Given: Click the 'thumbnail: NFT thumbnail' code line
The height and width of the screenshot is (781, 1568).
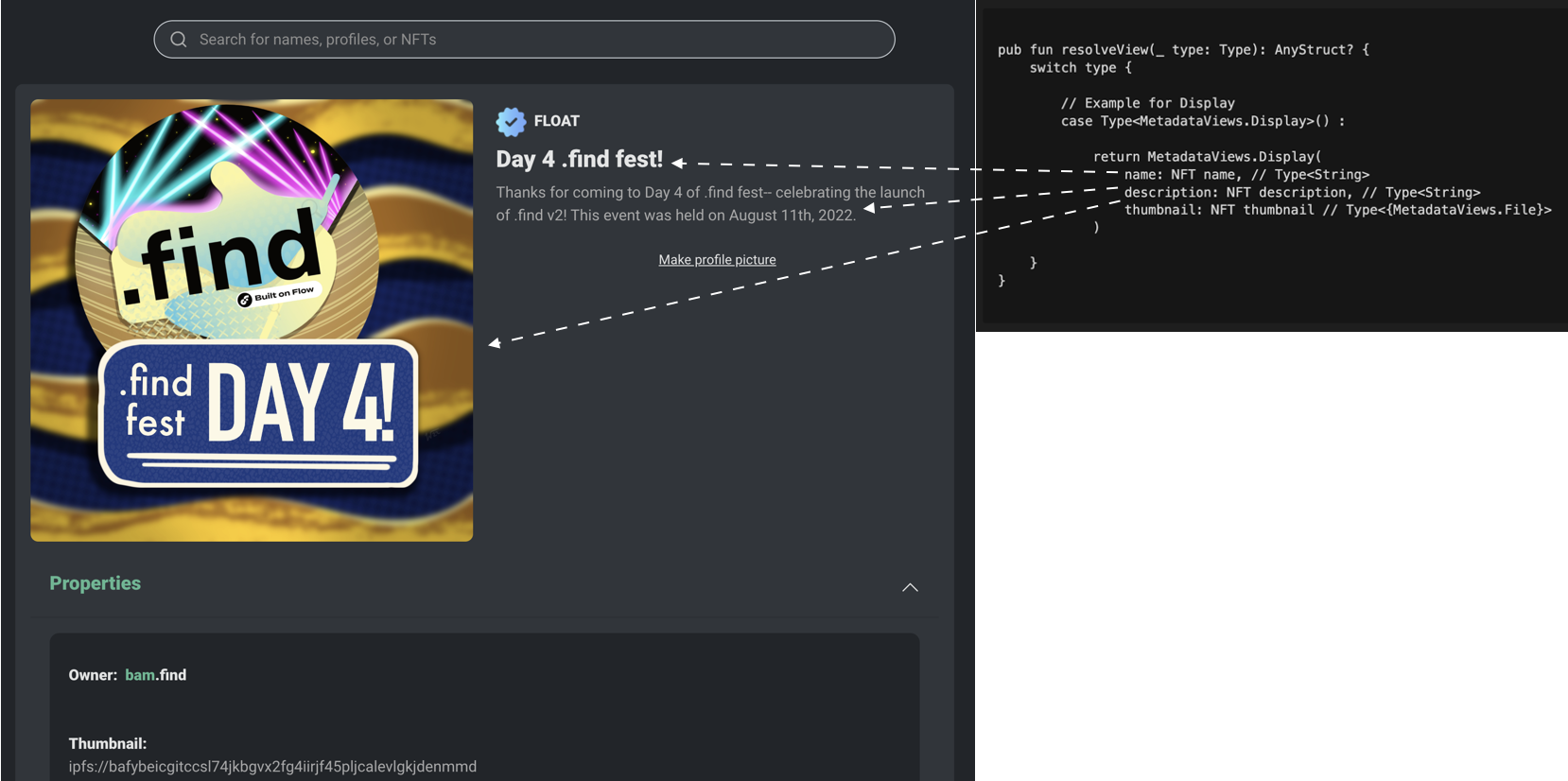Looking at the screenshot, I should click(x=1337, y=210).
